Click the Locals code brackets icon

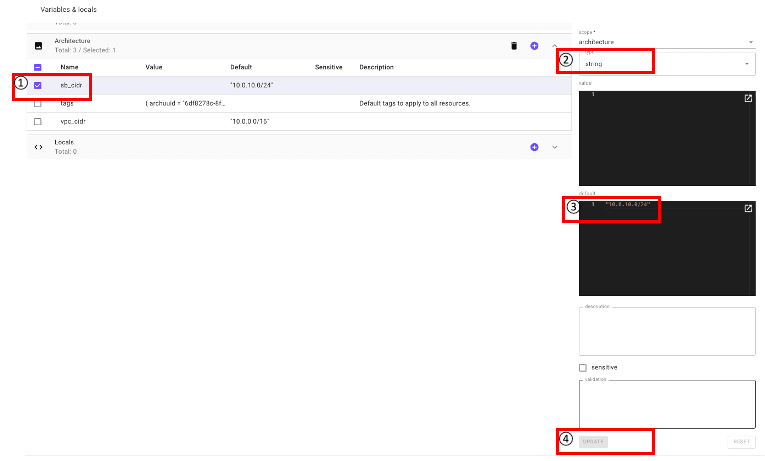click(39, 147)
